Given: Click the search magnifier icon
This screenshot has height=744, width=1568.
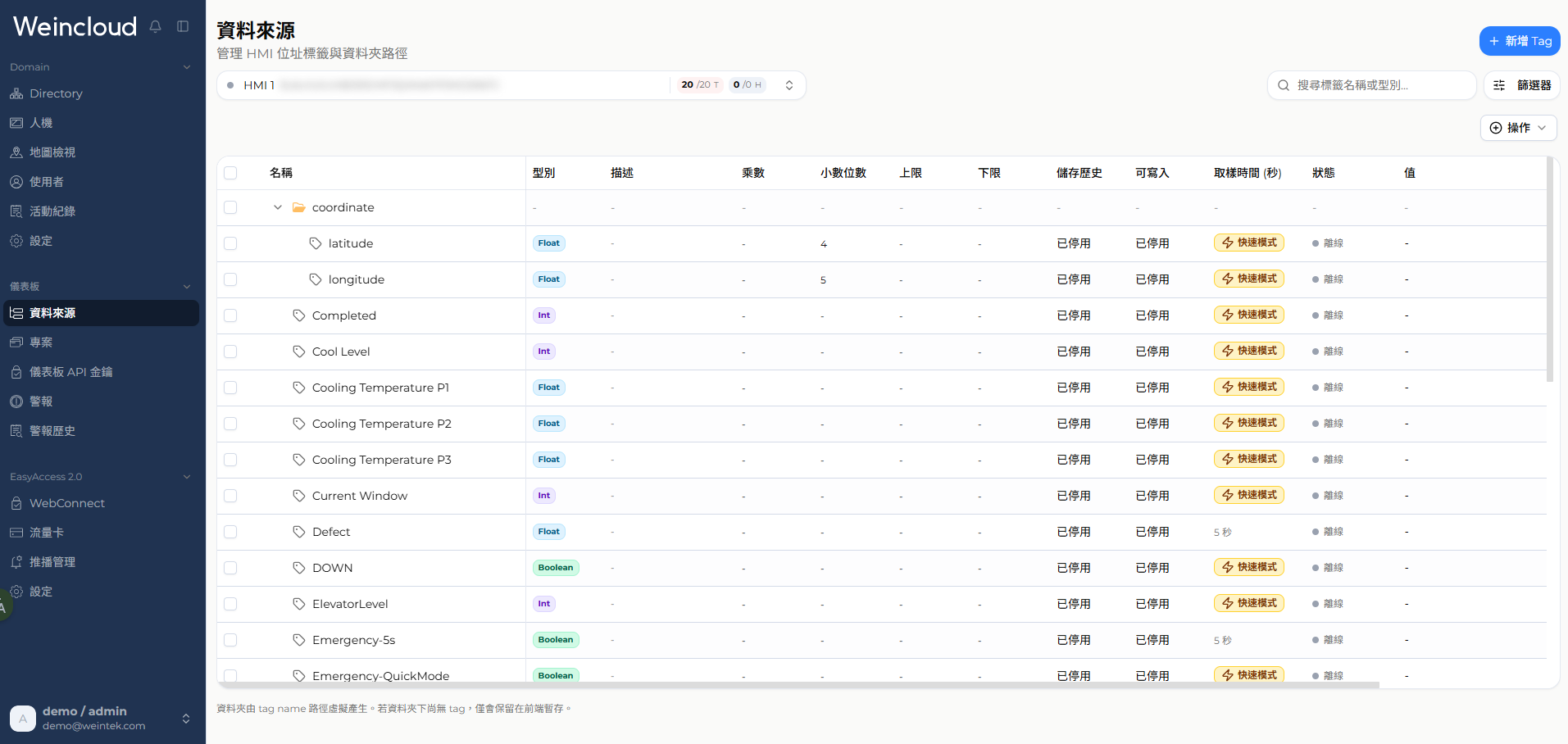Looking at the screenshot, I should tap(1284, 85).
